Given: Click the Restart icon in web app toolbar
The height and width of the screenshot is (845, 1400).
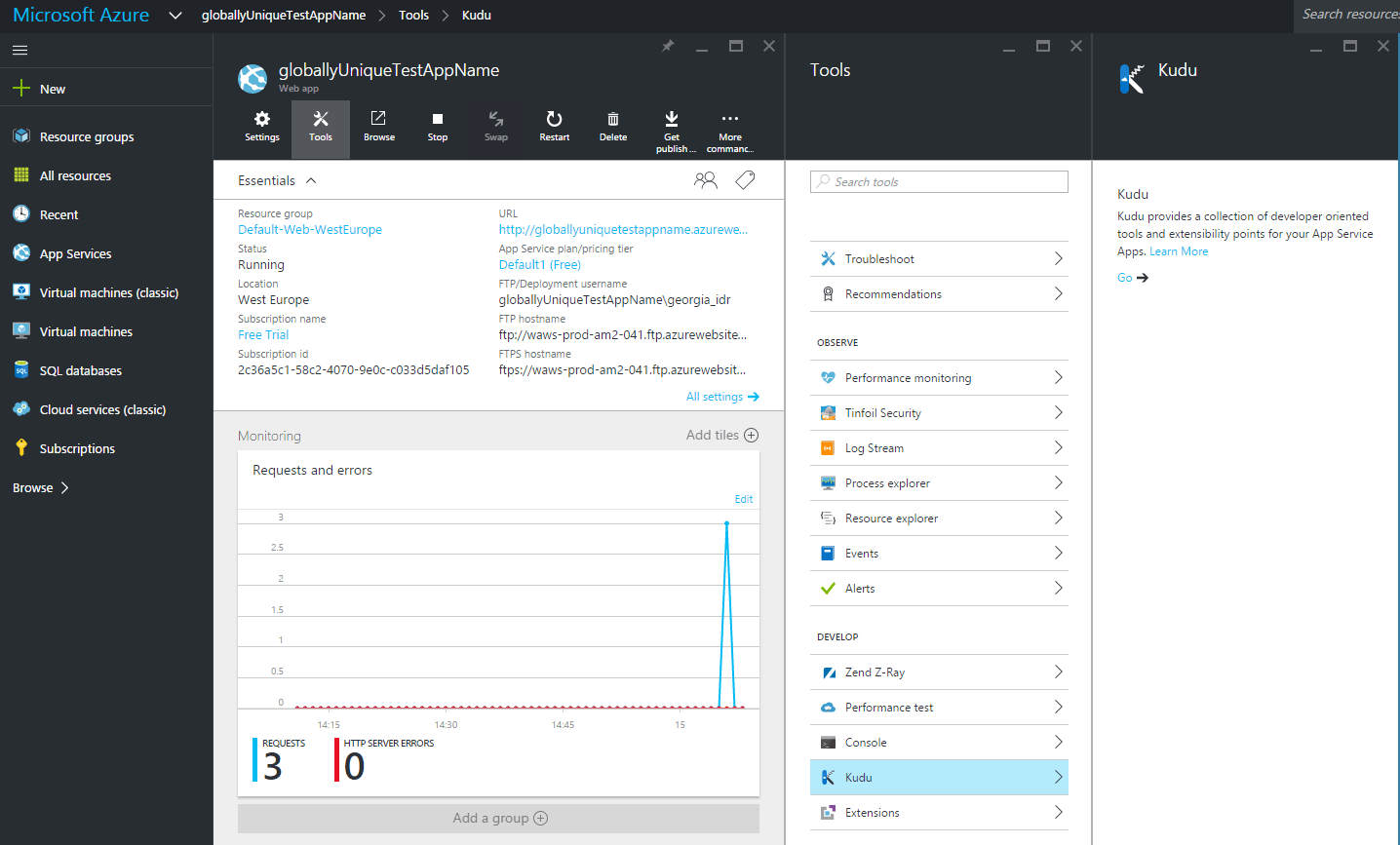Looking at the screenshot, I should tap(554, 125).
